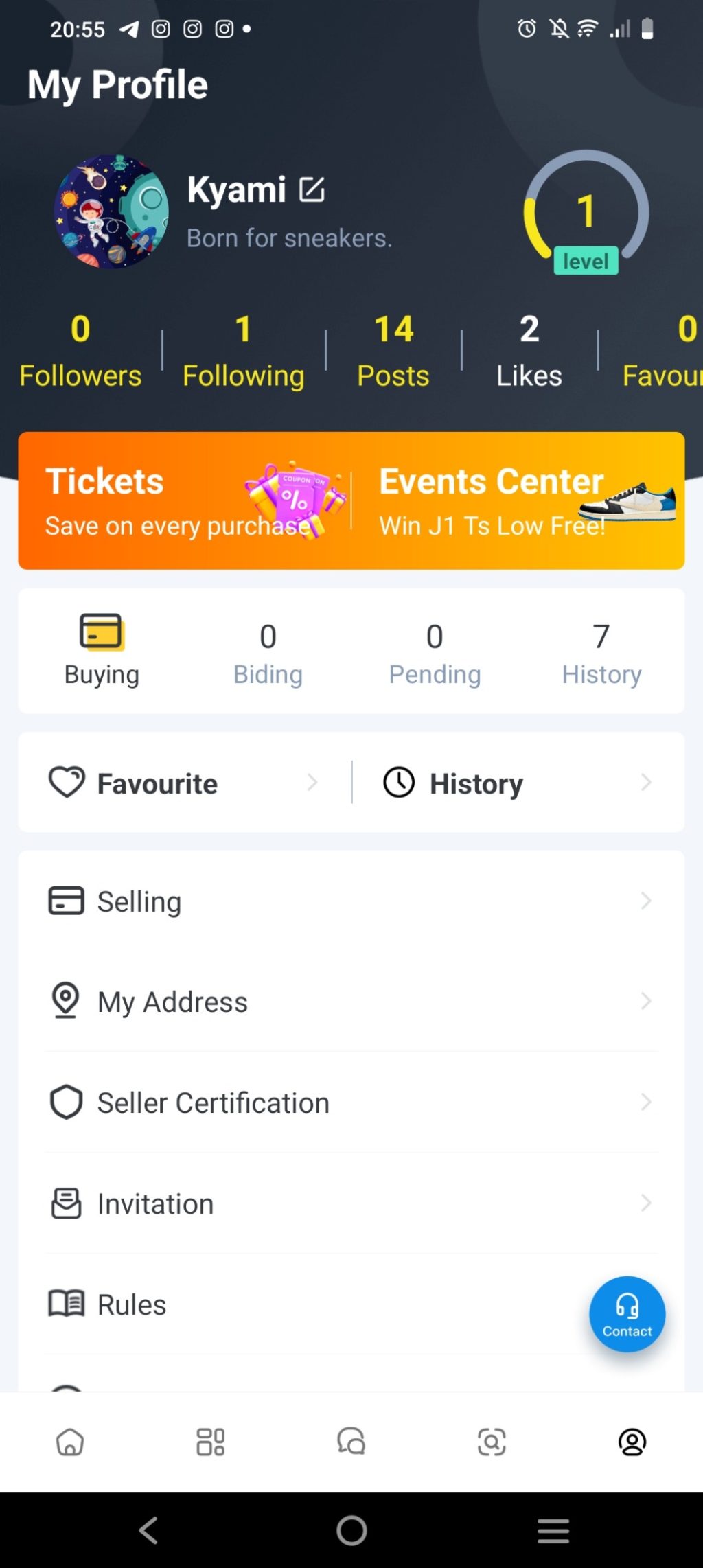Image resolution: width=703 pixels, height=1568 pixels.
Task: Open the Biding orders tab
Action: pyautogui.click(x=268, y=652)
